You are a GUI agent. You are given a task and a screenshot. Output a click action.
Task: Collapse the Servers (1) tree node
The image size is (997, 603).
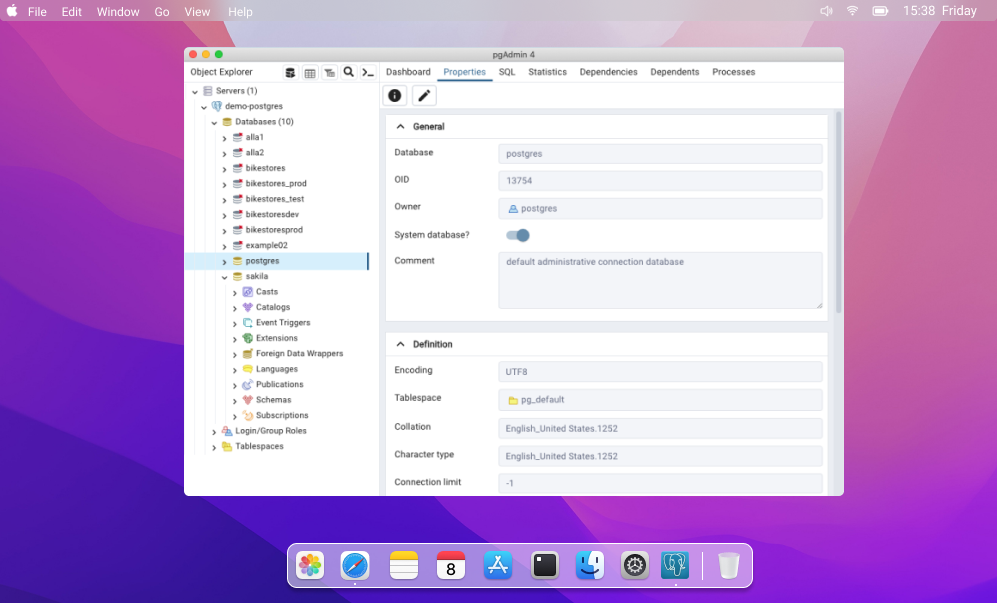195,92
